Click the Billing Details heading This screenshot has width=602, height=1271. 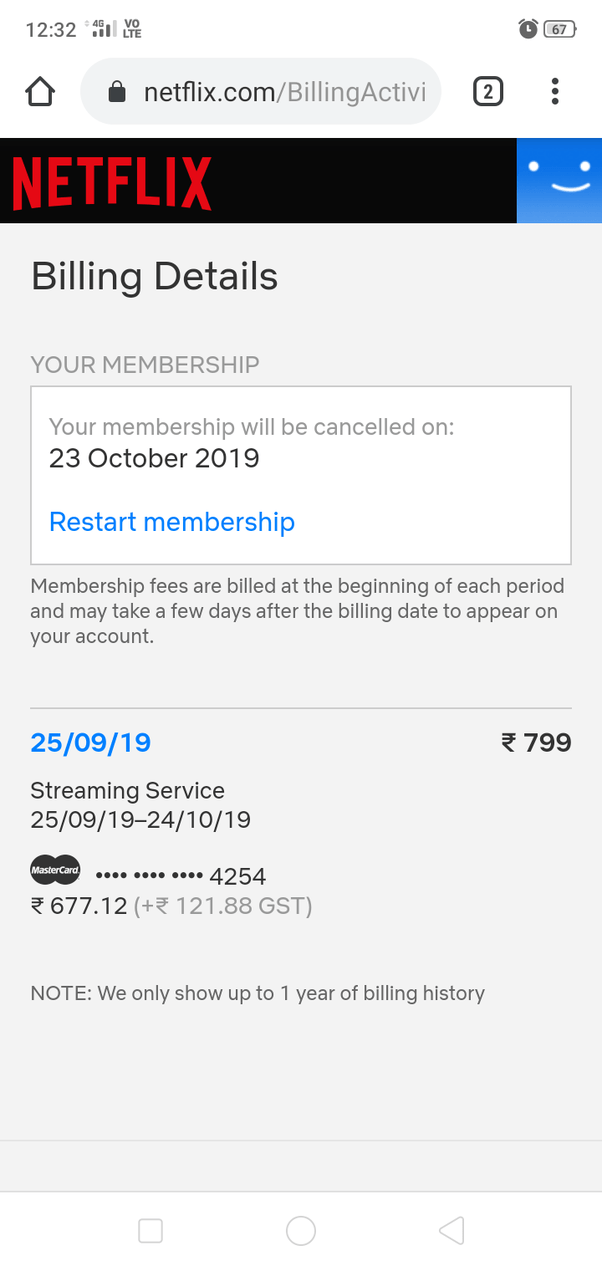[x=153, y=277]
